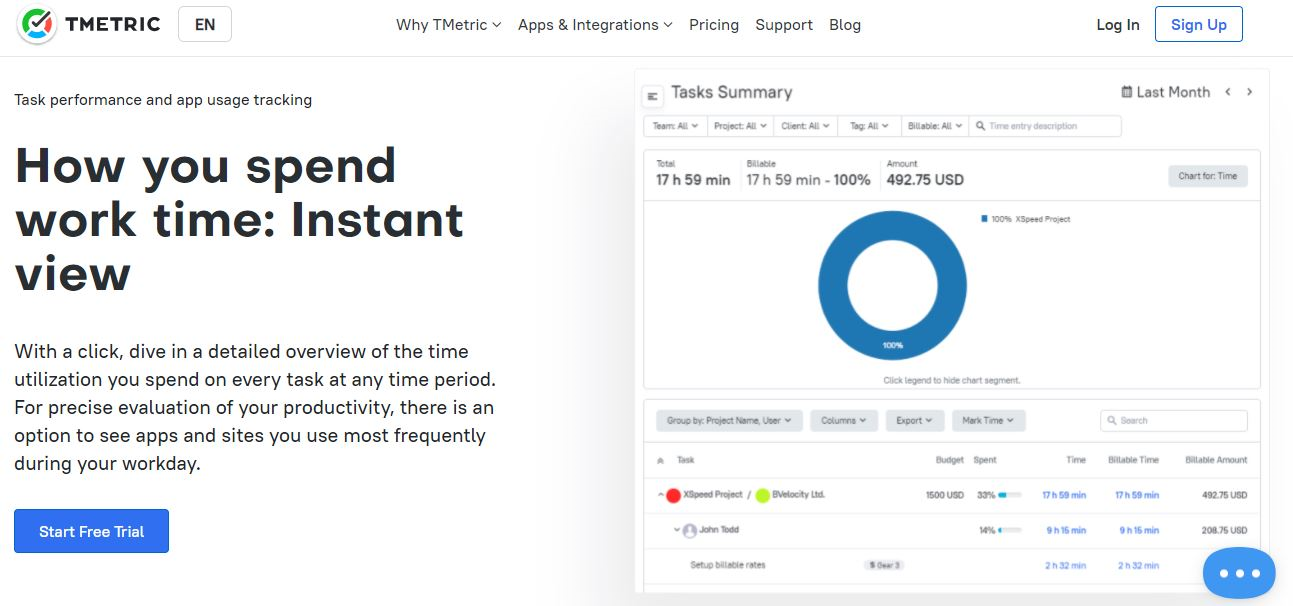Collapse the John Todd row chevron
This screenshot has width=1293, height=606.
(x=677, y=531)
